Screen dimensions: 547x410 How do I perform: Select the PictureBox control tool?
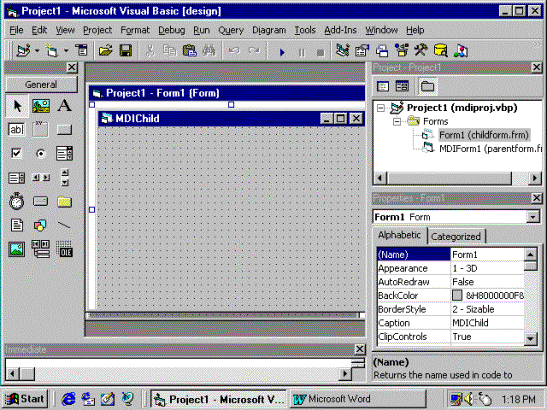41,106
